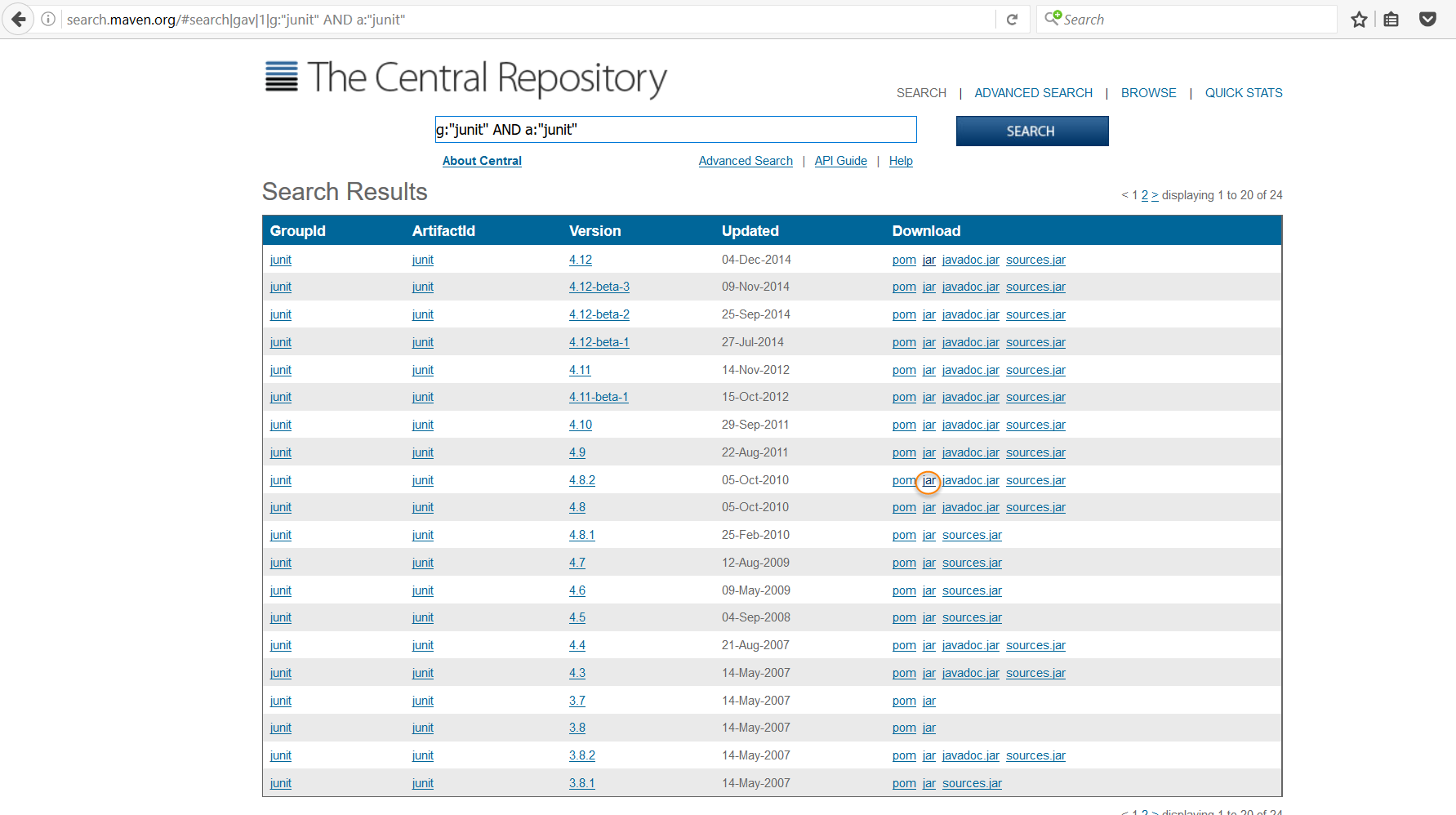
Task: Click artifactId junit in 4.10 row
Action: click(x=423, y=425)
